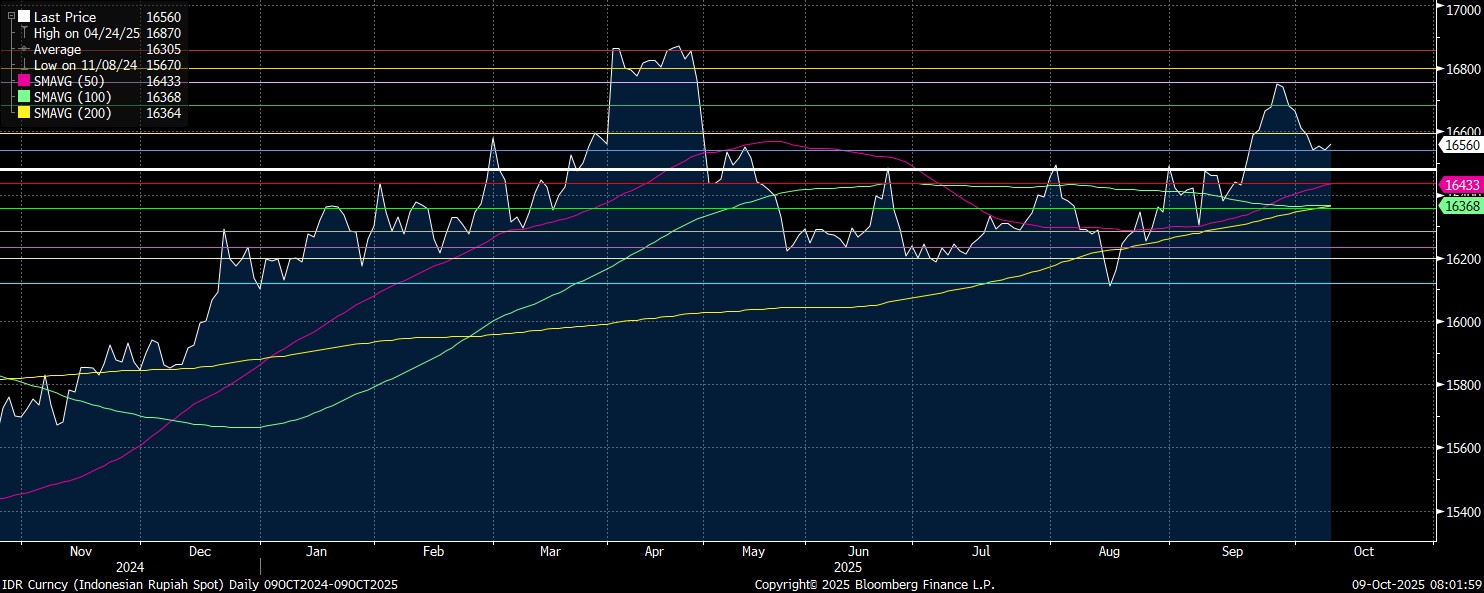Click the magenta SMAVG (50) swatch
Viewport: 1484px width, 593px height.
pos(24,81)
